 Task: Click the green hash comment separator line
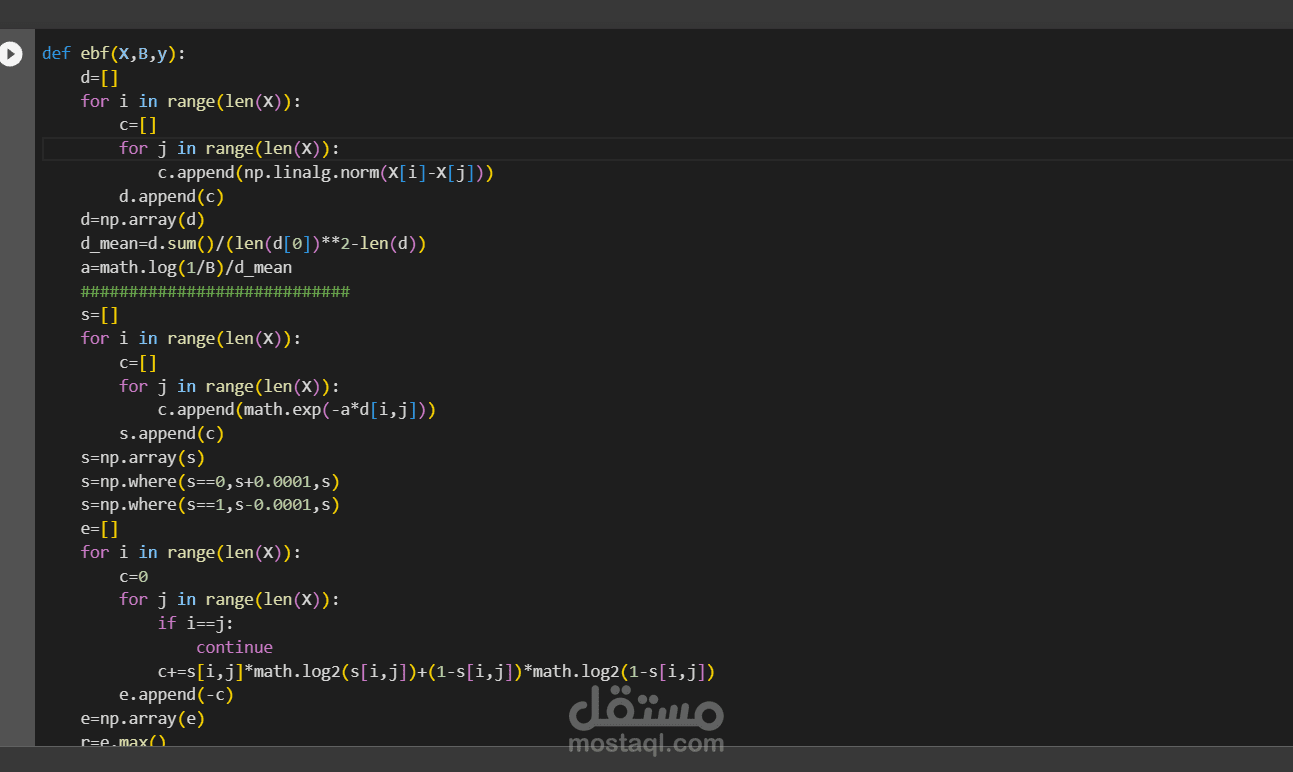click(215, 291)
